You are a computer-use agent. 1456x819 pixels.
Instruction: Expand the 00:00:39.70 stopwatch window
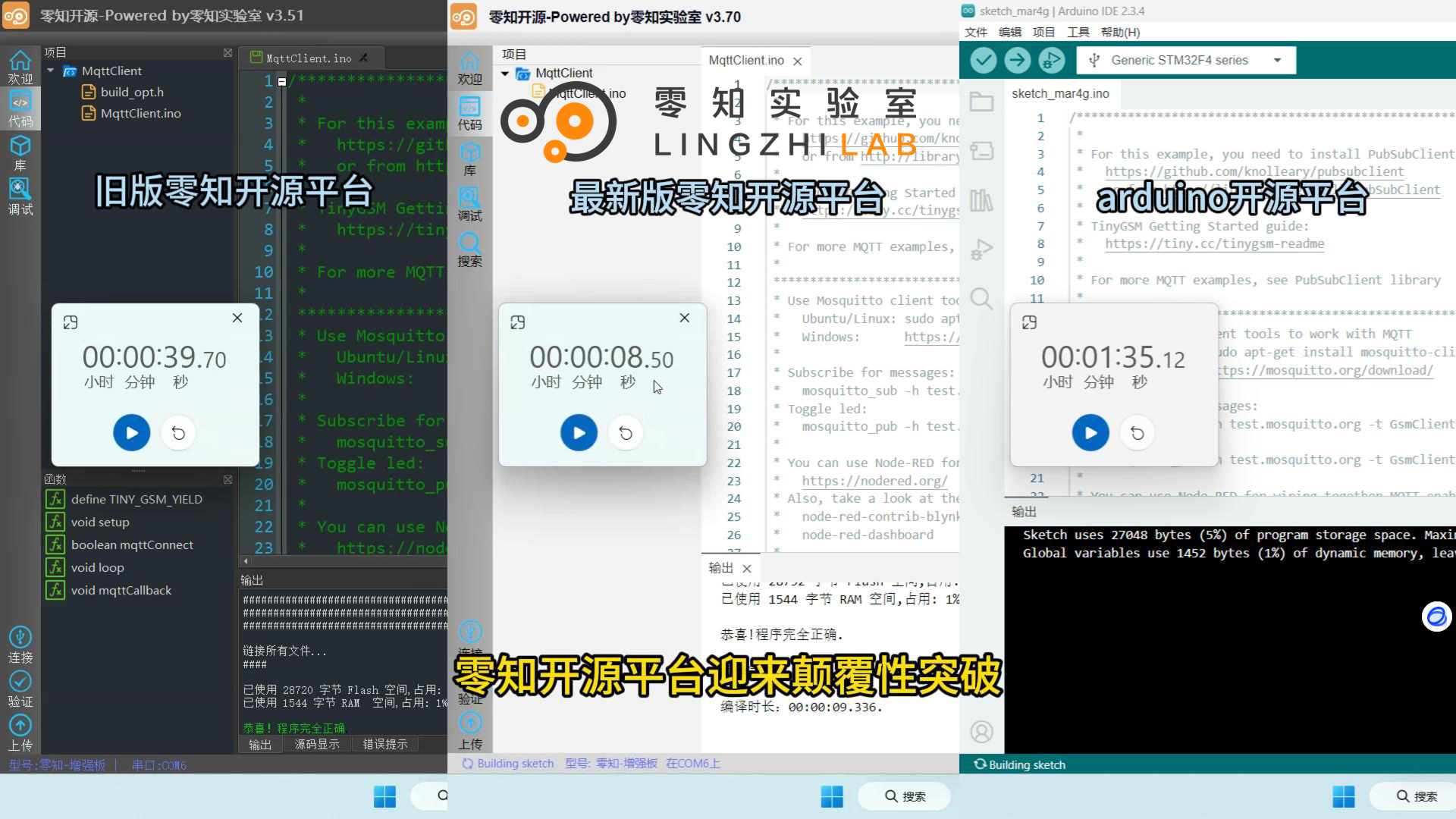[x=71, y=322]
